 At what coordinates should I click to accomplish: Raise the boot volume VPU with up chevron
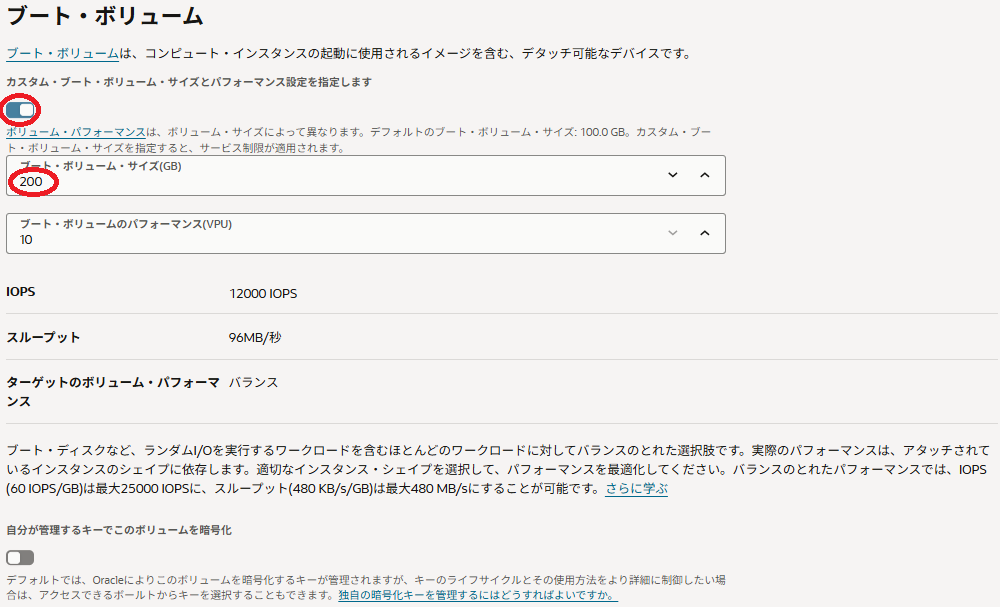(x=704, y=233)
